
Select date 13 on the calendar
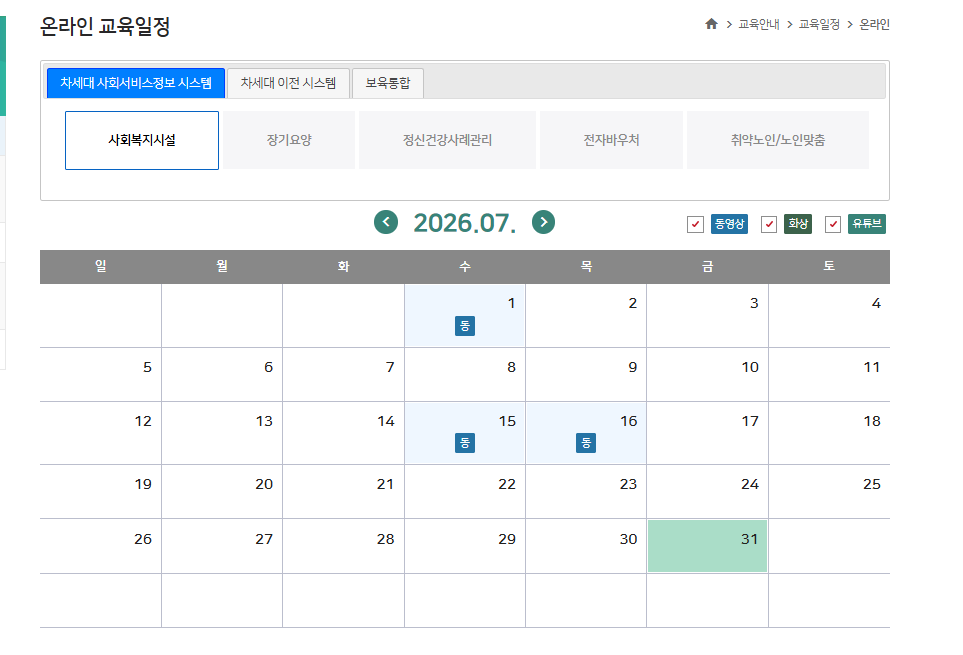[222, 433]
